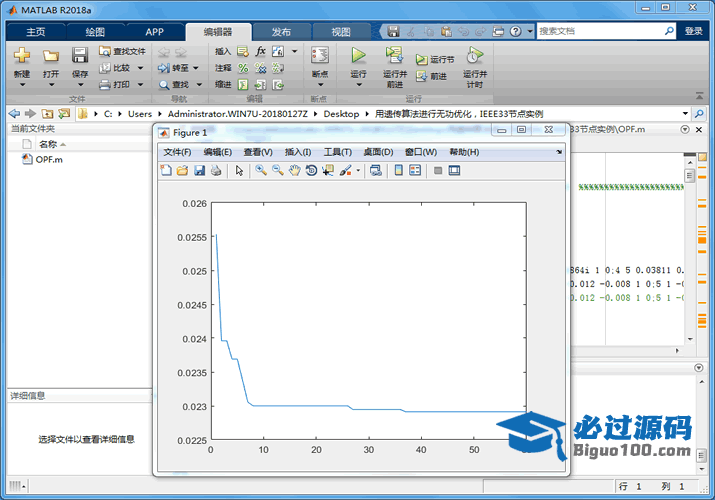The width and height of the screenshot is (715, 500).
Task: Click the back navigation arrow in address bar
Action: click(15, 113)
